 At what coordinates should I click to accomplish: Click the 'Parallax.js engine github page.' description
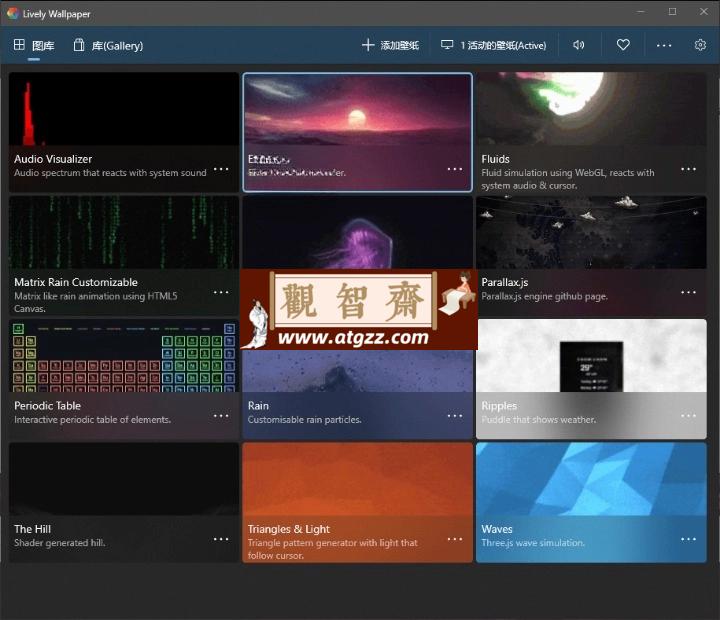click(545, 296)
